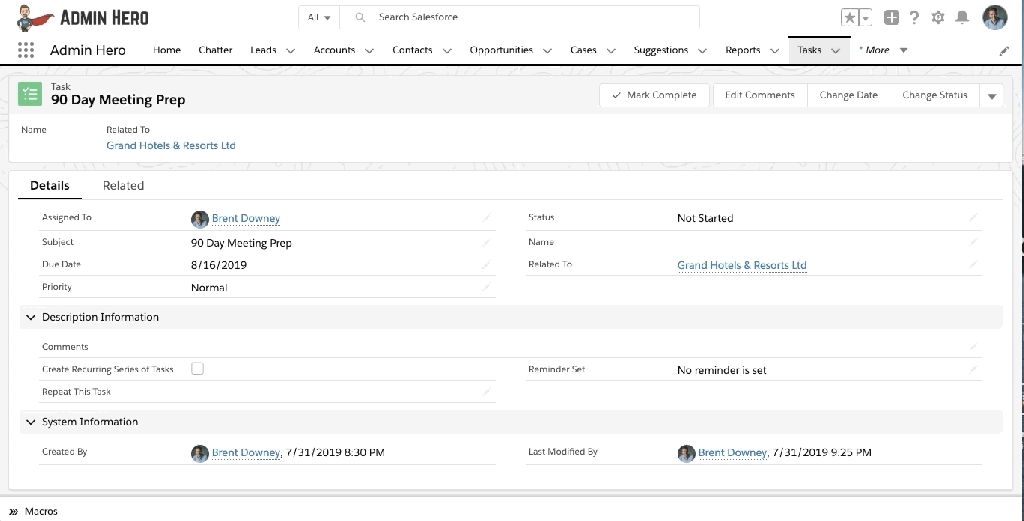Open more actions dropdown beside Change Status
Viewport: 1024px width, 521px height.
pyautogui.click(x=992, y=96)
